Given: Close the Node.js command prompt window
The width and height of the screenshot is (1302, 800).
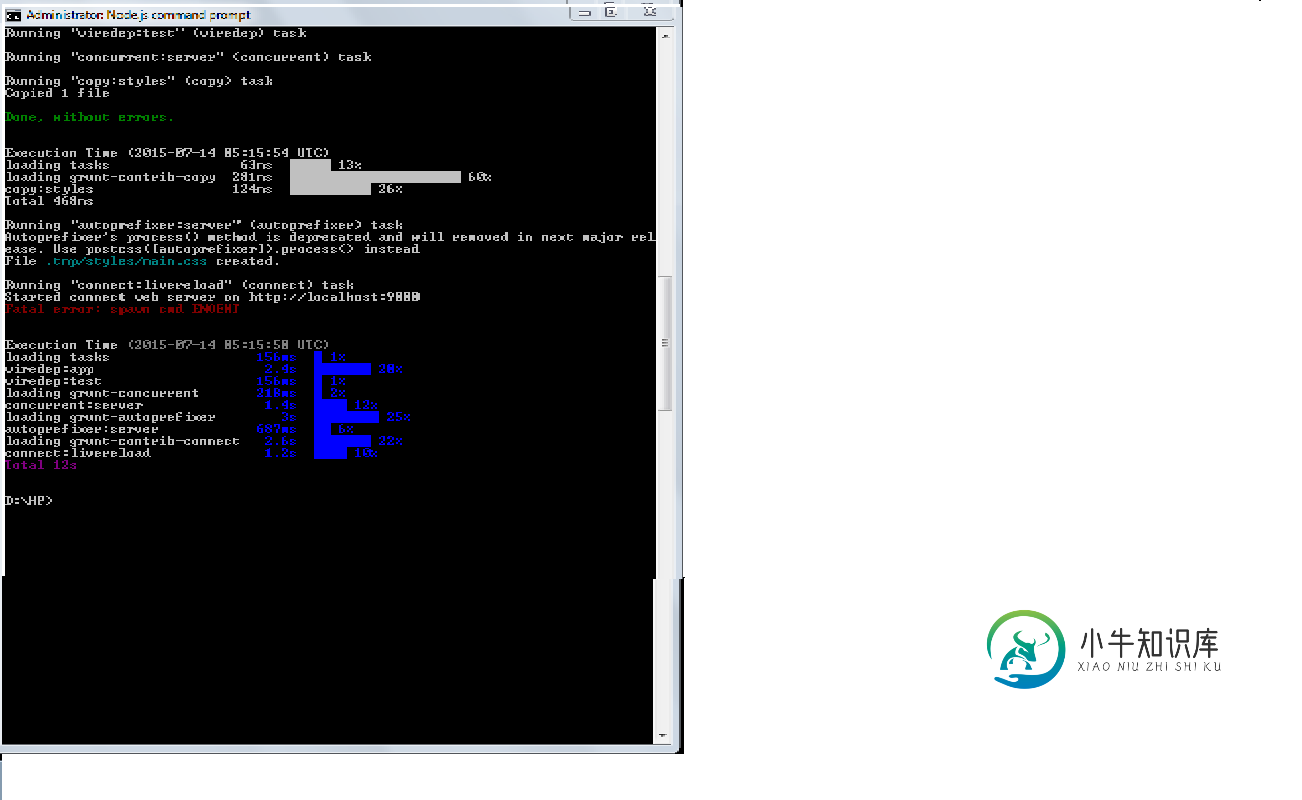Looking at the screenshot, I should (650, 12).
